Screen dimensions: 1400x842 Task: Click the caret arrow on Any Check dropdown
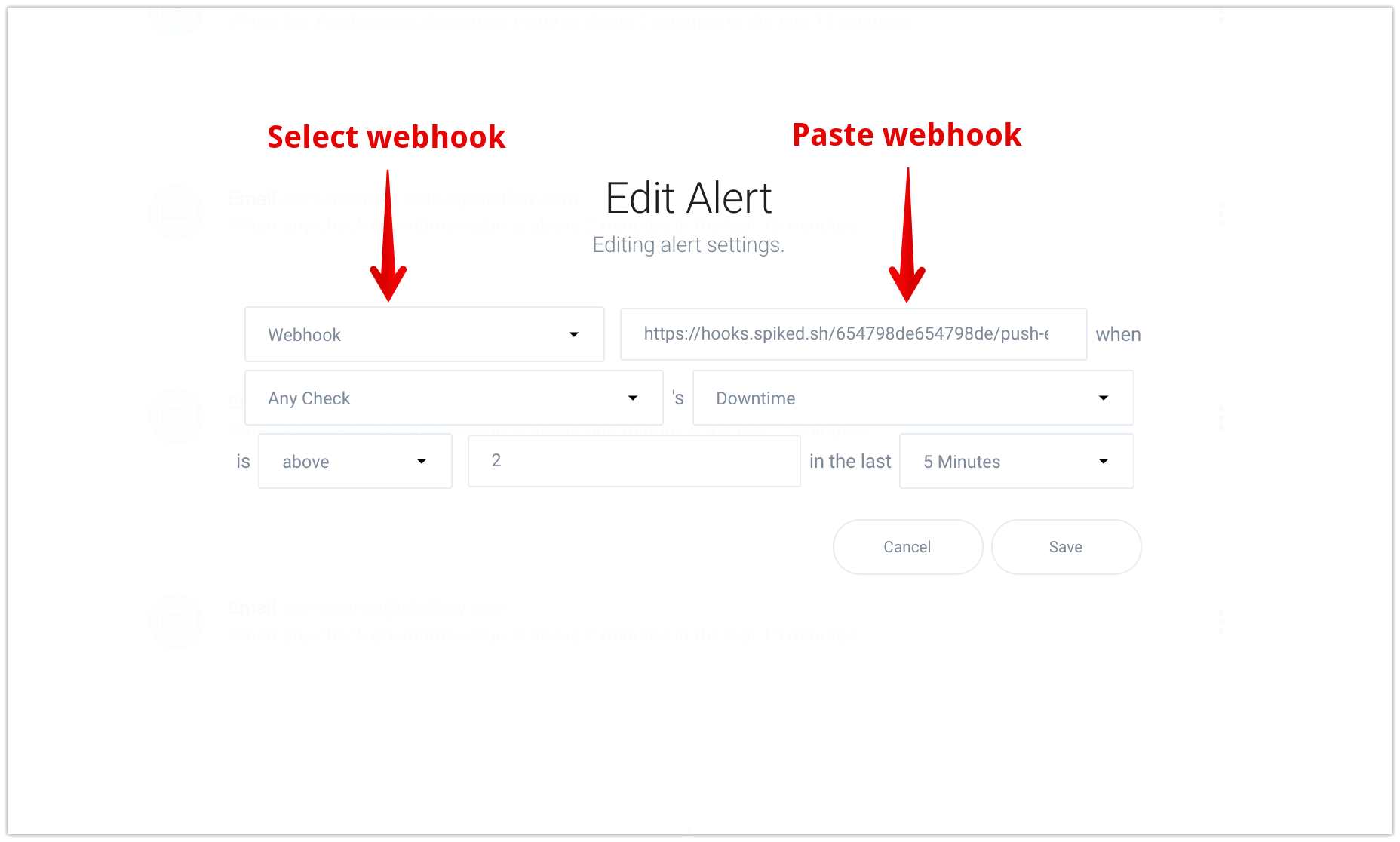click(x=633, y=398)
